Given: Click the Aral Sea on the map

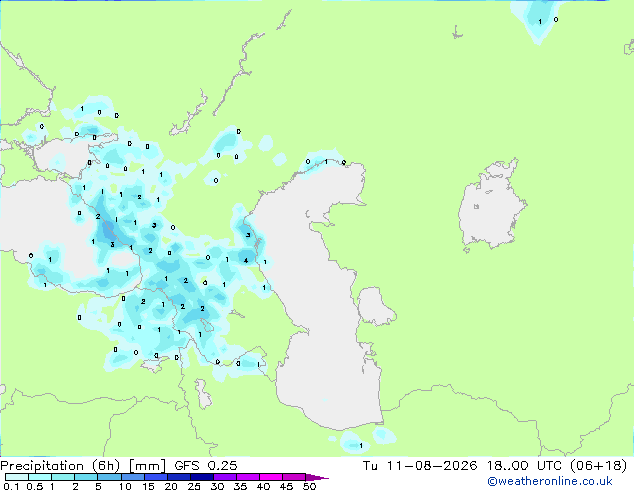Looking at the screenshot, I should 491,205.
